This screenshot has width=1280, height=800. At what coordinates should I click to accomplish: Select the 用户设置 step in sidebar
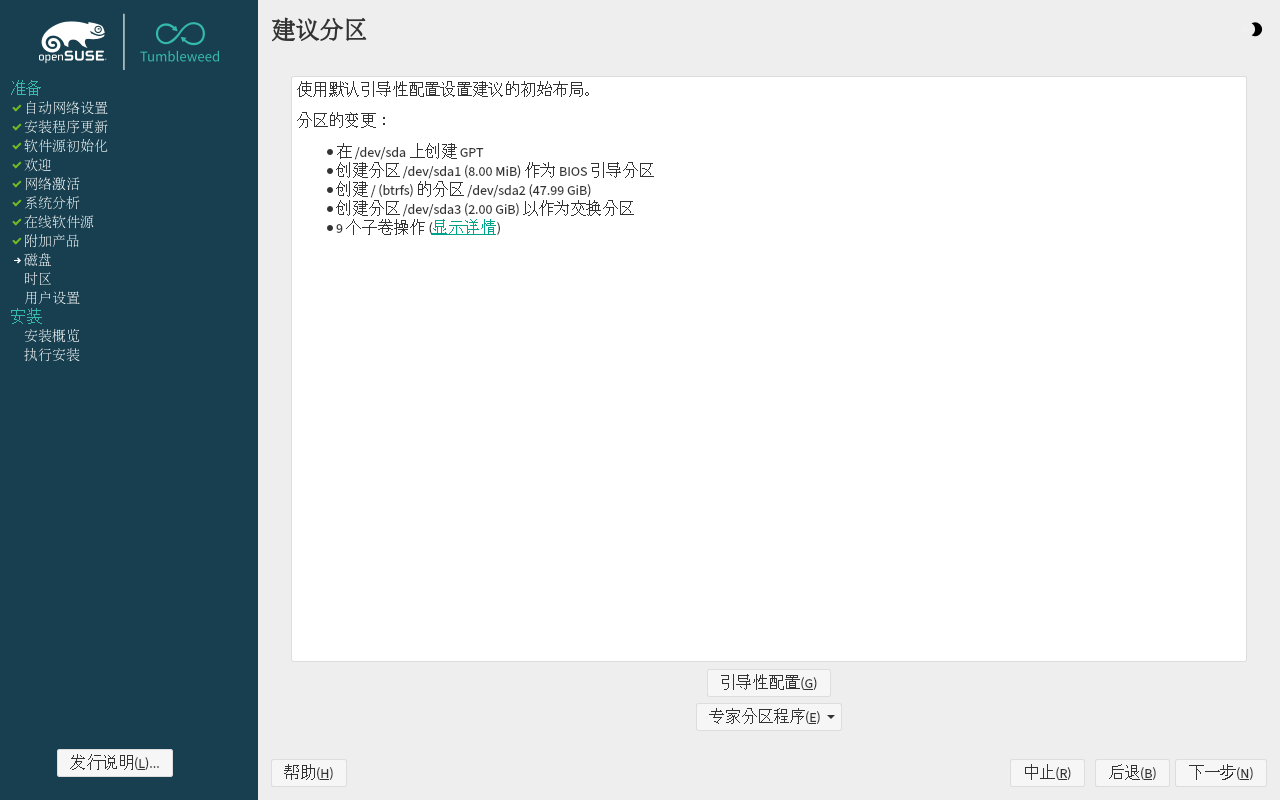pyautogui.click(x=51, y=297)
